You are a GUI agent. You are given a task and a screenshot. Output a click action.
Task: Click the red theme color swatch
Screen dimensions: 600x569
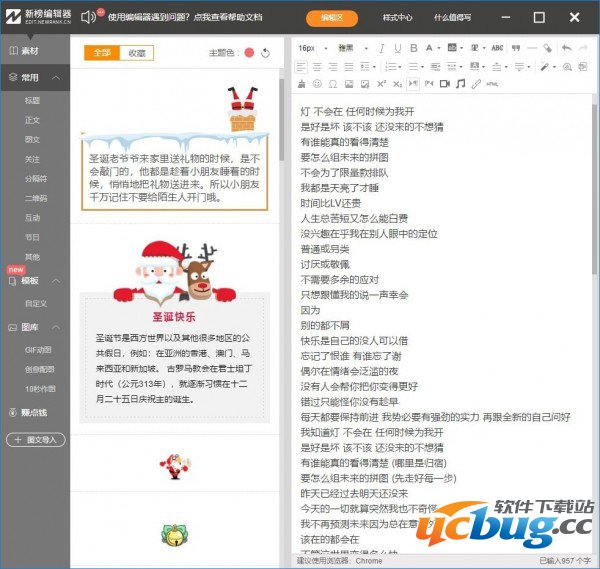point(249,53)
